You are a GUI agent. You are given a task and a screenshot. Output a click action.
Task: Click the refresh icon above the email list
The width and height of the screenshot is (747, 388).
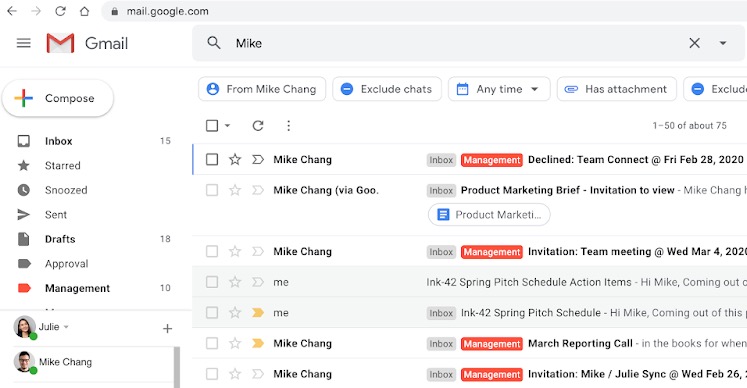tap(258, 125)
